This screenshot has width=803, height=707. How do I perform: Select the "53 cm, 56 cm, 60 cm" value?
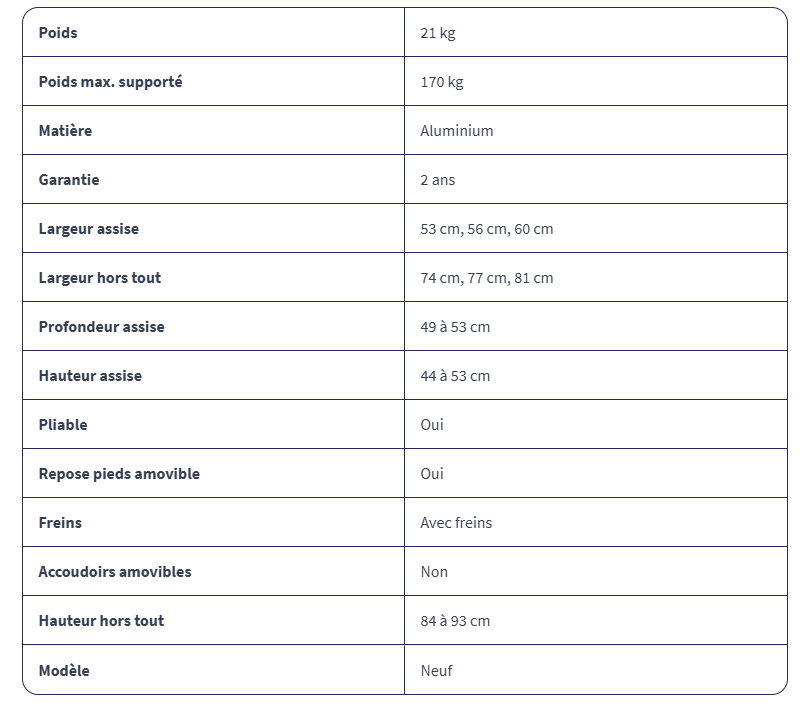[x=487, y=229]
